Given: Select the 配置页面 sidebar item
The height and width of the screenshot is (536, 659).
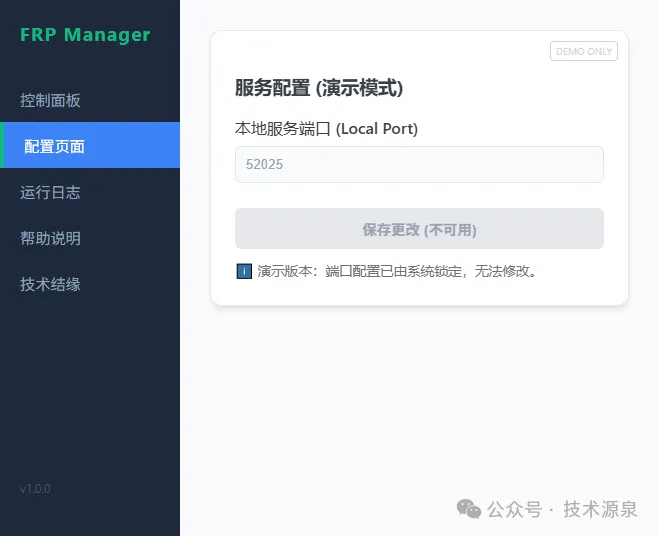Looking at the screenshot, I should pos(90,145).
